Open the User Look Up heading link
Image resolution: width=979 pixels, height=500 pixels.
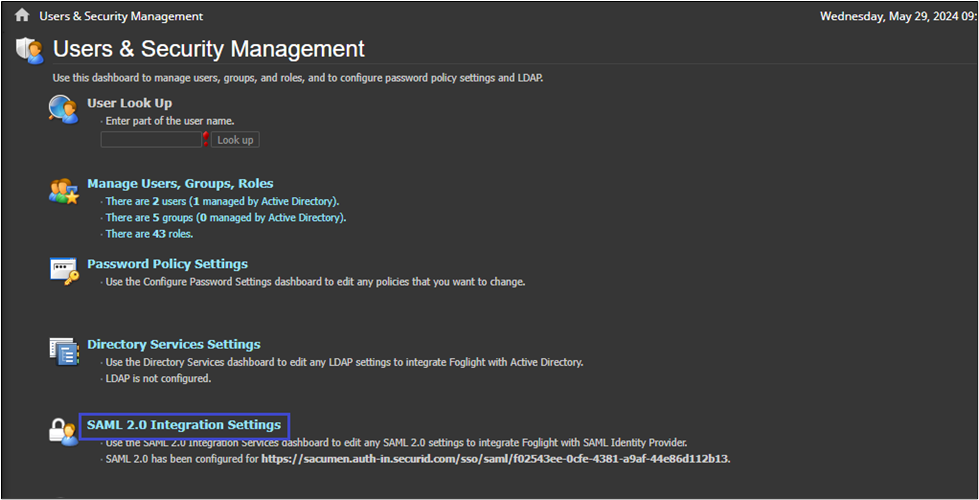coord(129,103)
